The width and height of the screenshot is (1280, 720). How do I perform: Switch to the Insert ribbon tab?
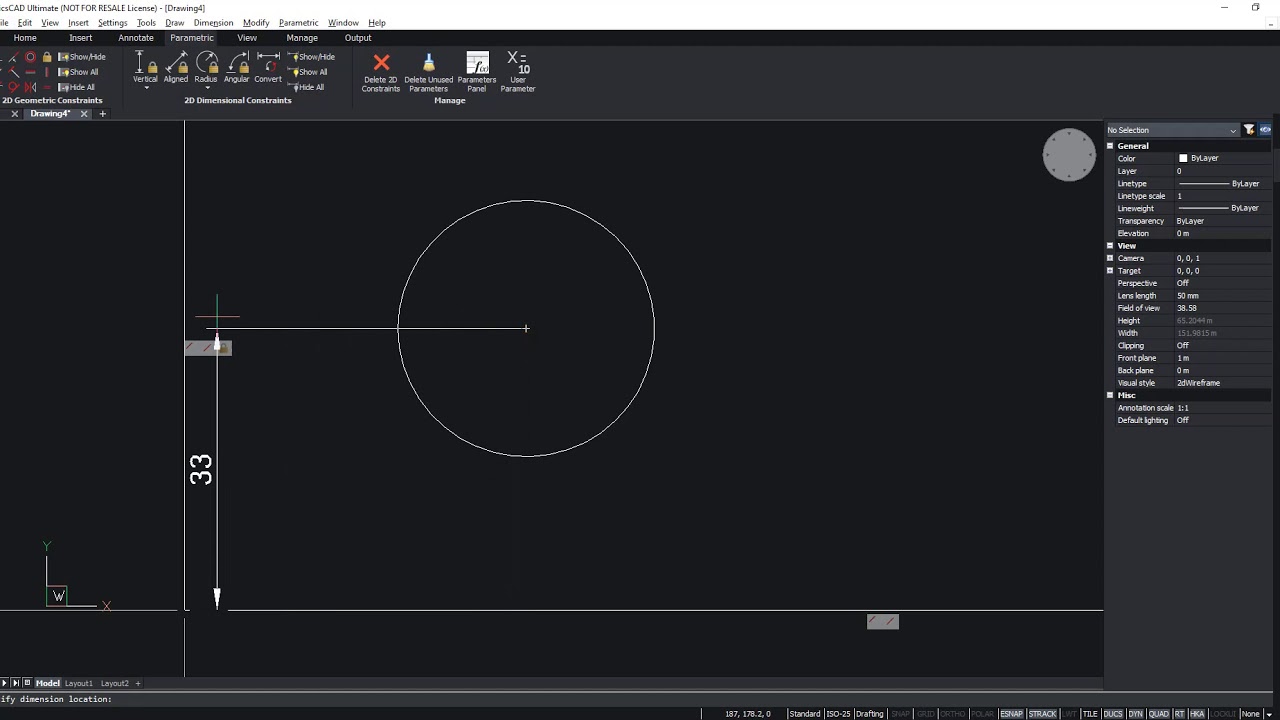tap(81, 38)
